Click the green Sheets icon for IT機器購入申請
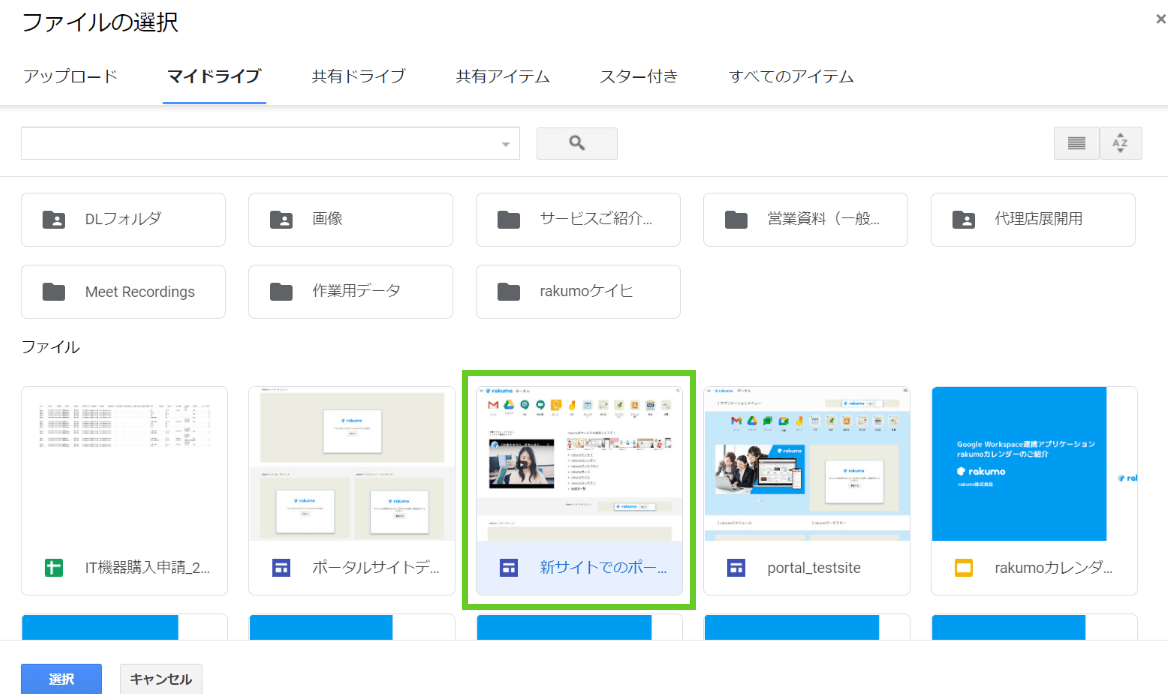The image size is (1168, 694). click(x=54, y=568)
